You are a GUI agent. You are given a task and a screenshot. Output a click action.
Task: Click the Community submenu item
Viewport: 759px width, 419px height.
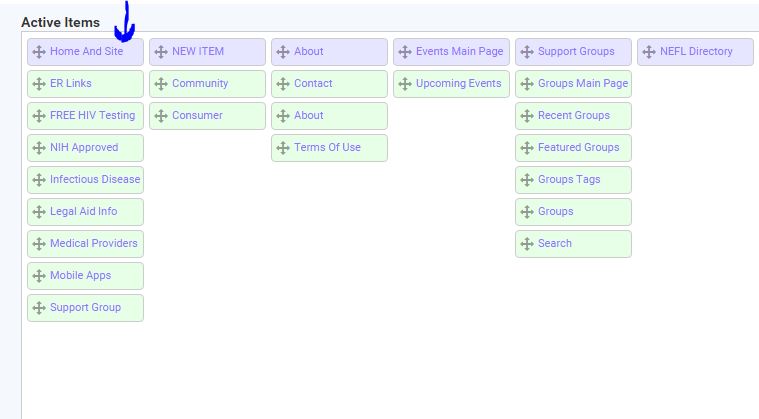pyautogui.click(x=200, y=84)
